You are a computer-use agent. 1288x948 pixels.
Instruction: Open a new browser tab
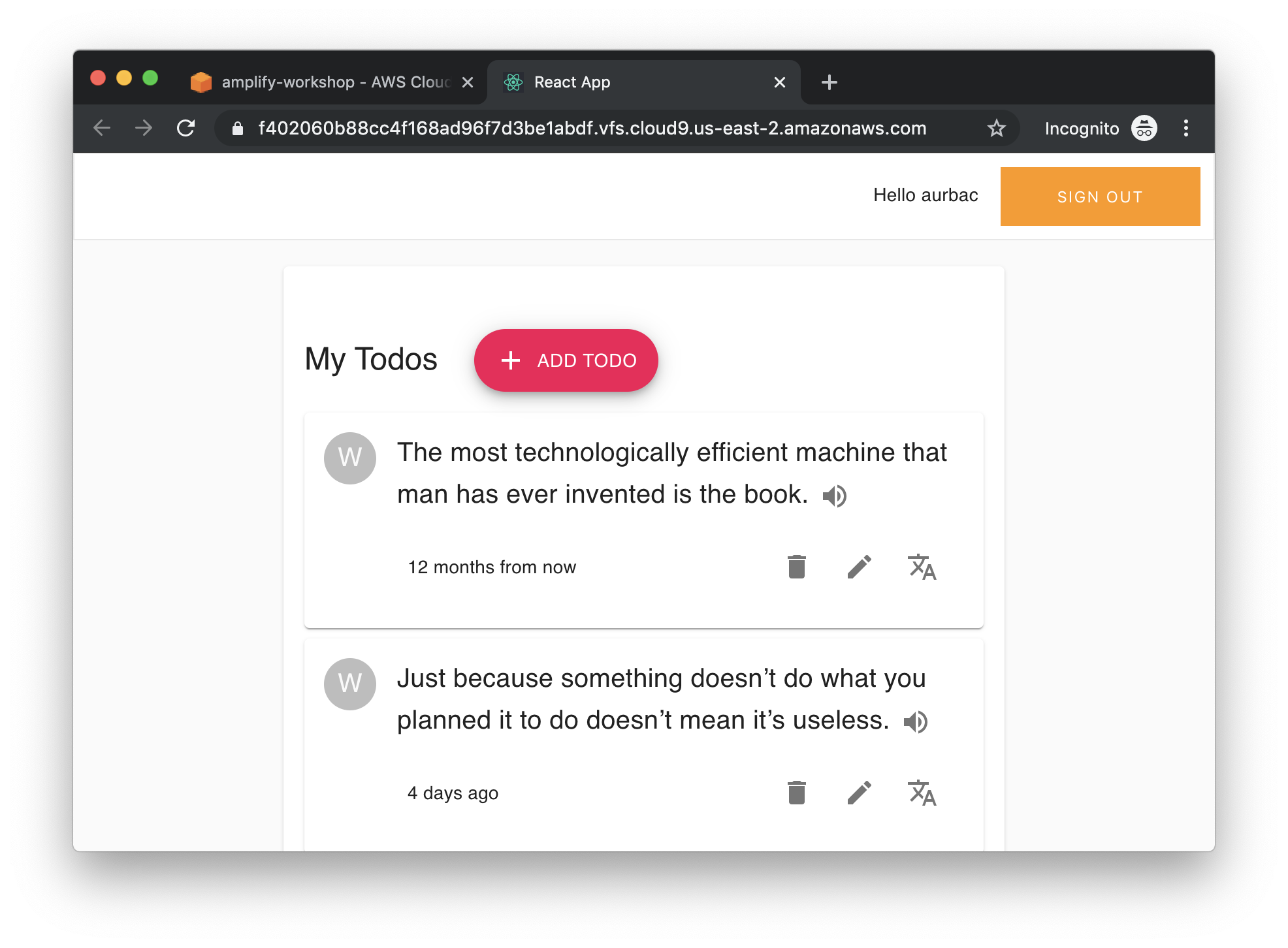[x=829, y=82]
